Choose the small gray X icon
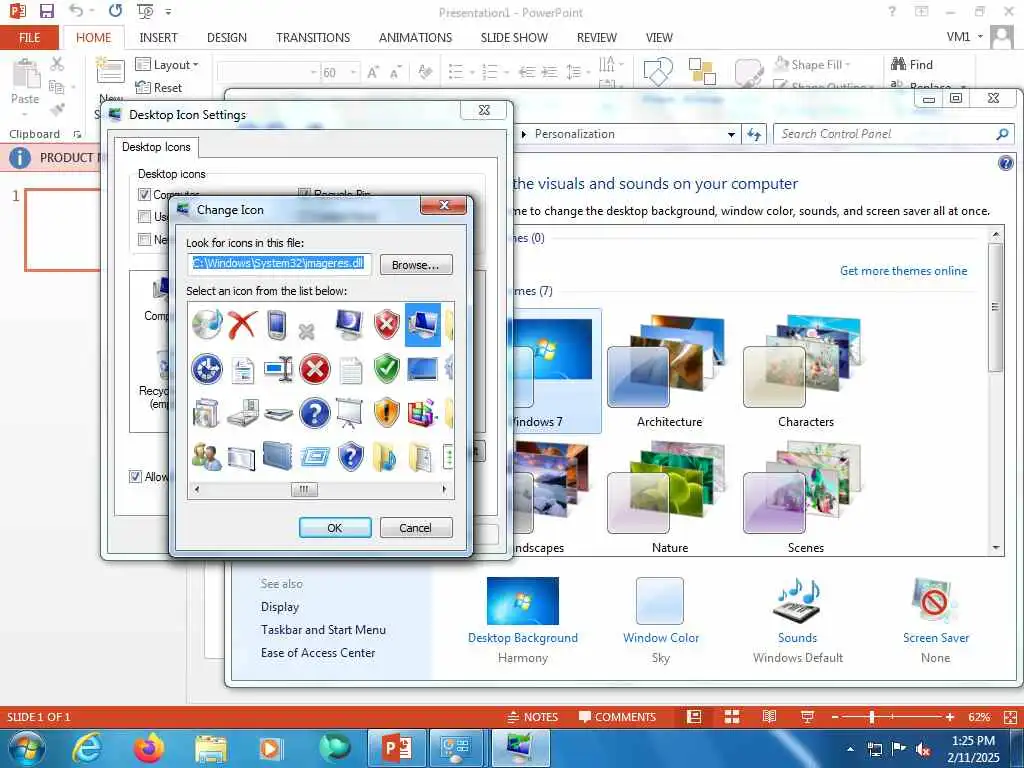 tap(306, 332)
